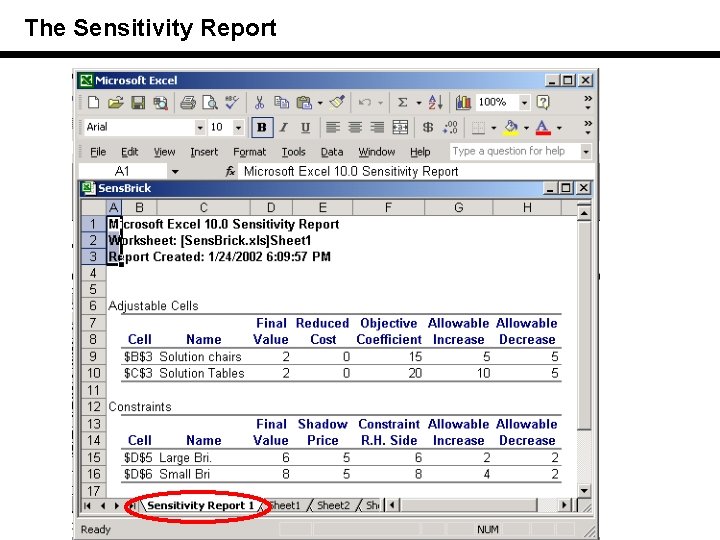Click the New workbook icon

[x=94, y=102]
